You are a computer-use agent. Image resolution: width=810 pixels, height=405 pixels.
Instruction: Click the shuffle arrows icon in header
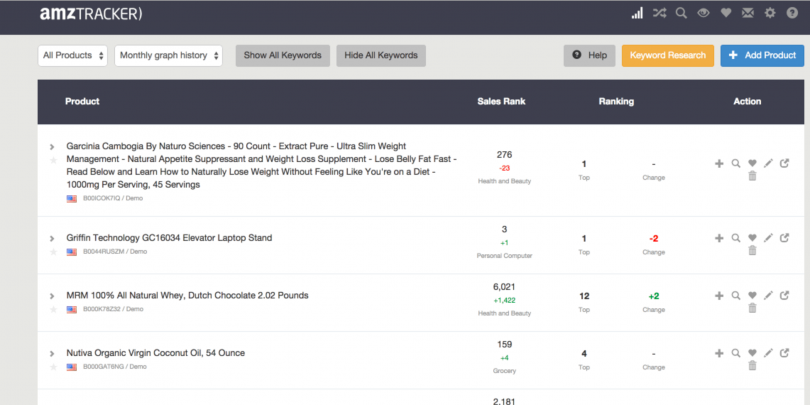tap(659, 13)
